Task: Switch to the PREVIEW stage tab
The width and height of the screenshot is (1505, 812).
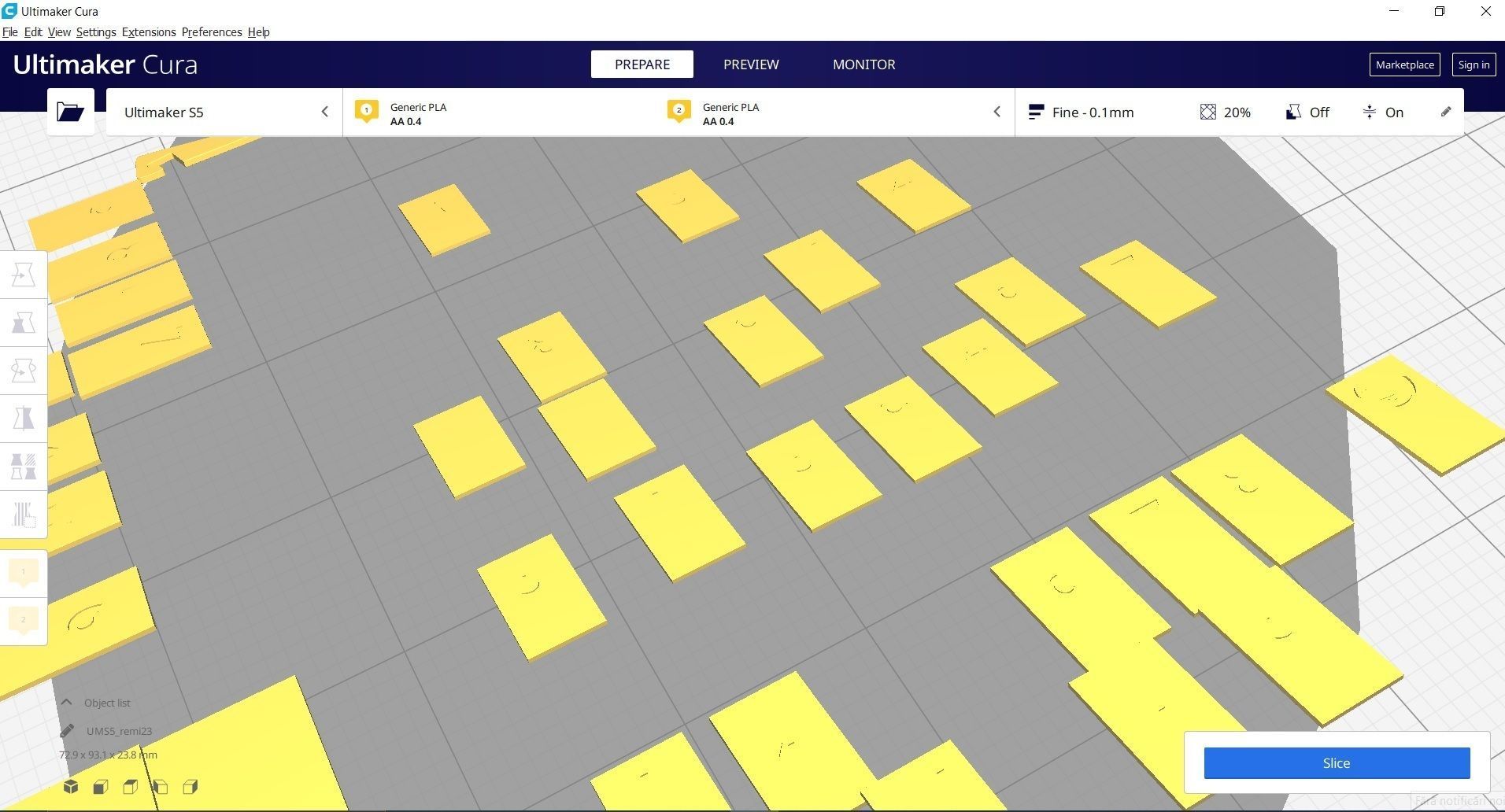Action: click(751, 65)
